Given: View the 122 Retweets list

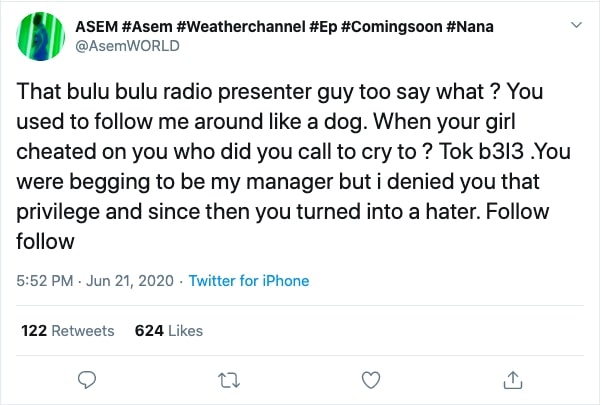Looking at the screenshot, I should click(68, 331).
